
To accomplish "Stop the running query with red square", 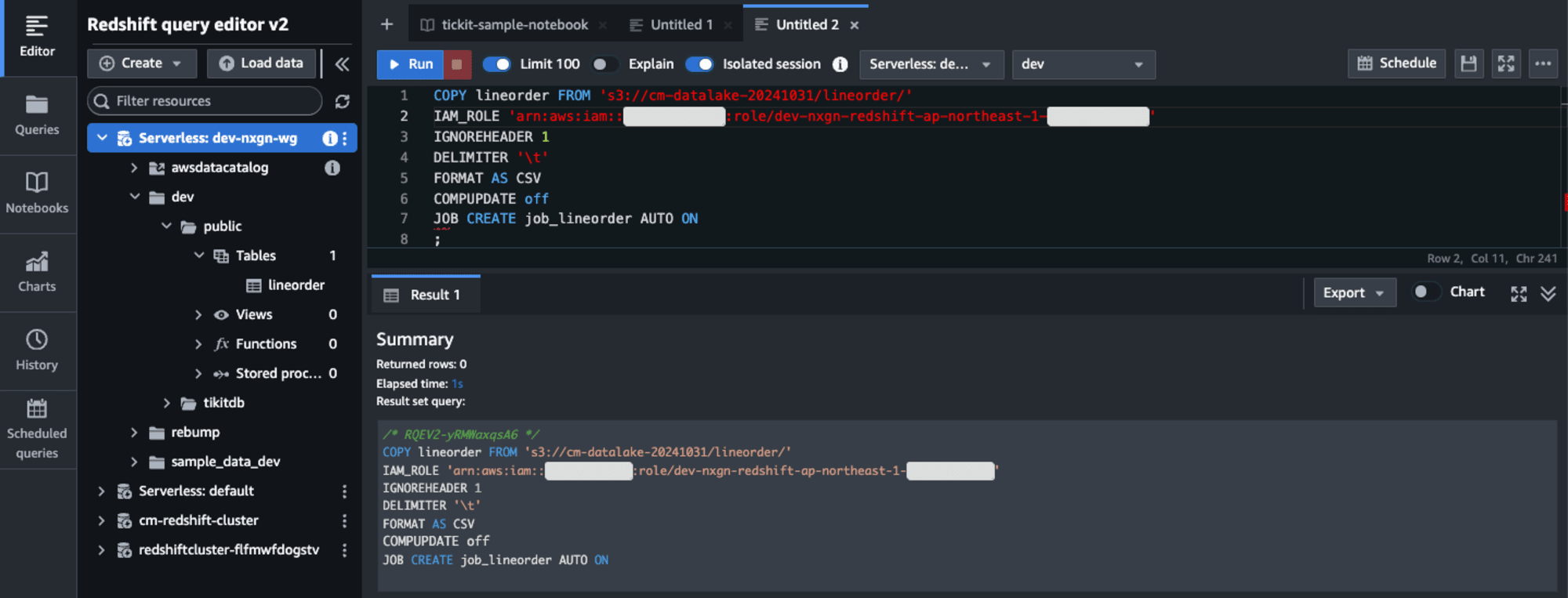I will (x=457, y=64).
